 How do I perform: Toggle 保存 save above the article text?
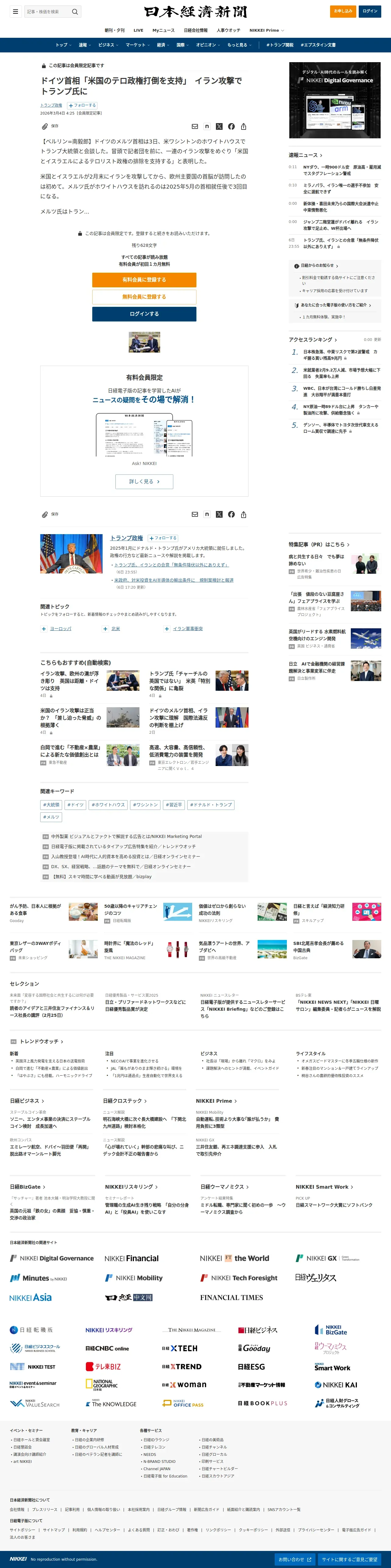(50, 127)
